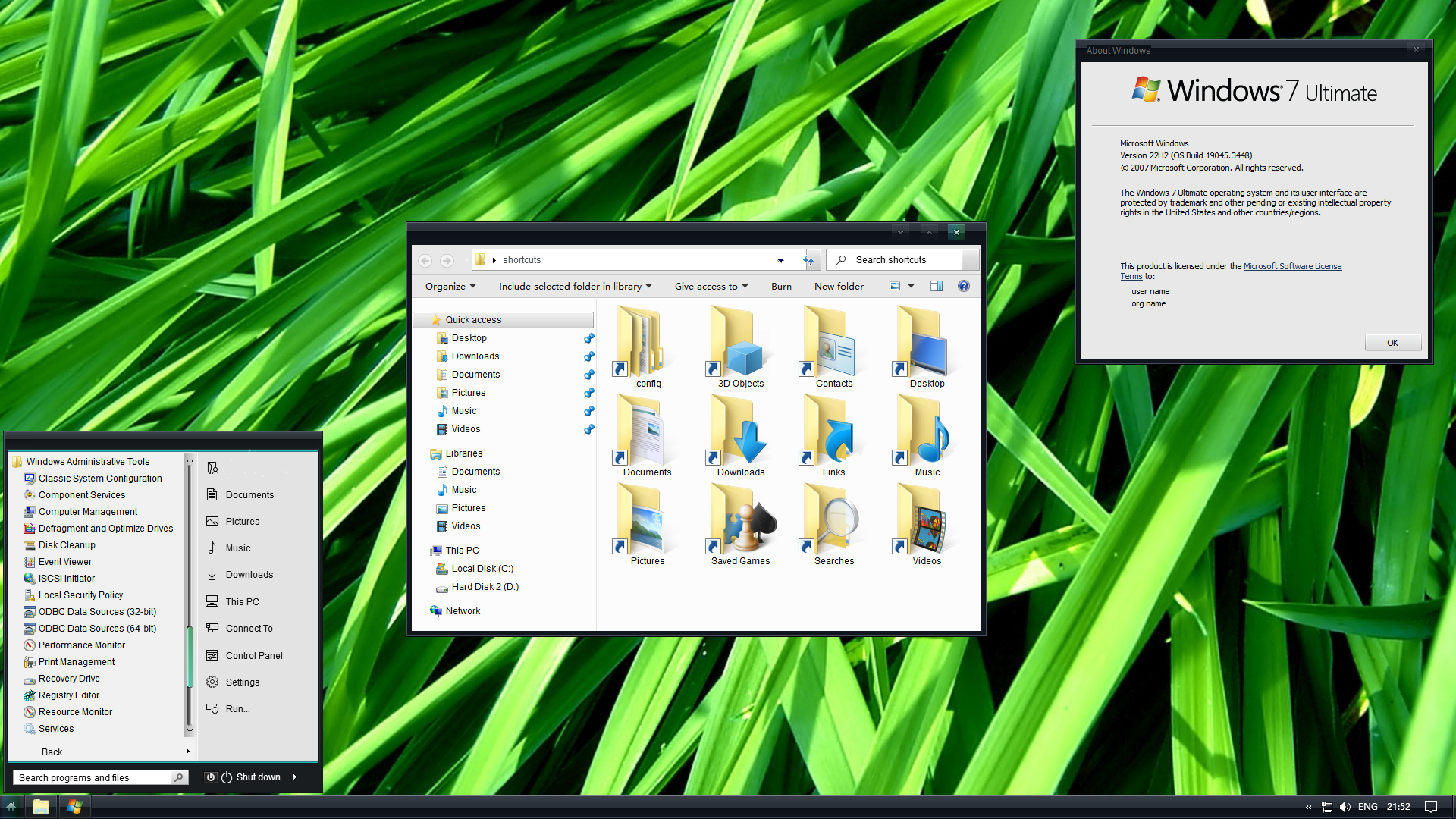Toggle the preview pane button
Image resolution: width=1456 pixels, height=819 pixels.
pos(937,286)
